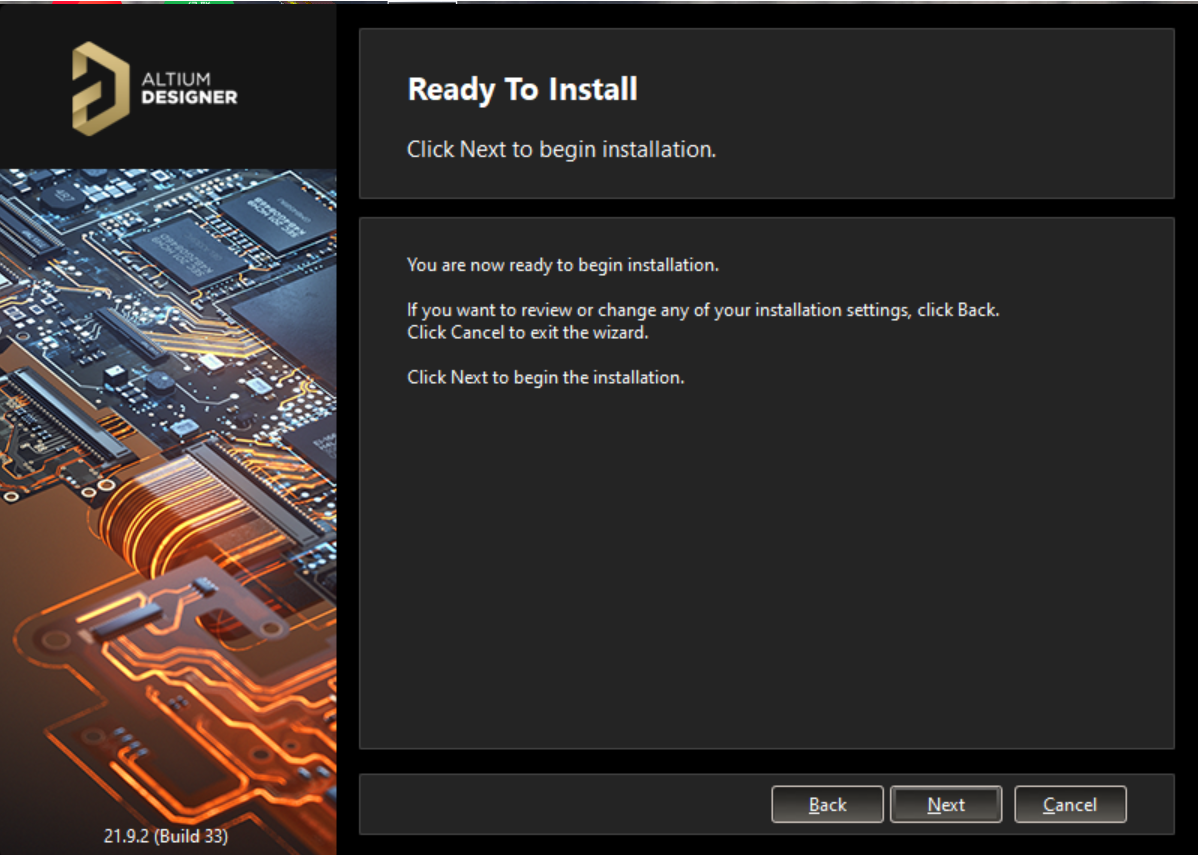
Task: Click the Altium Designer logo
Action: (x=155, y=89)
